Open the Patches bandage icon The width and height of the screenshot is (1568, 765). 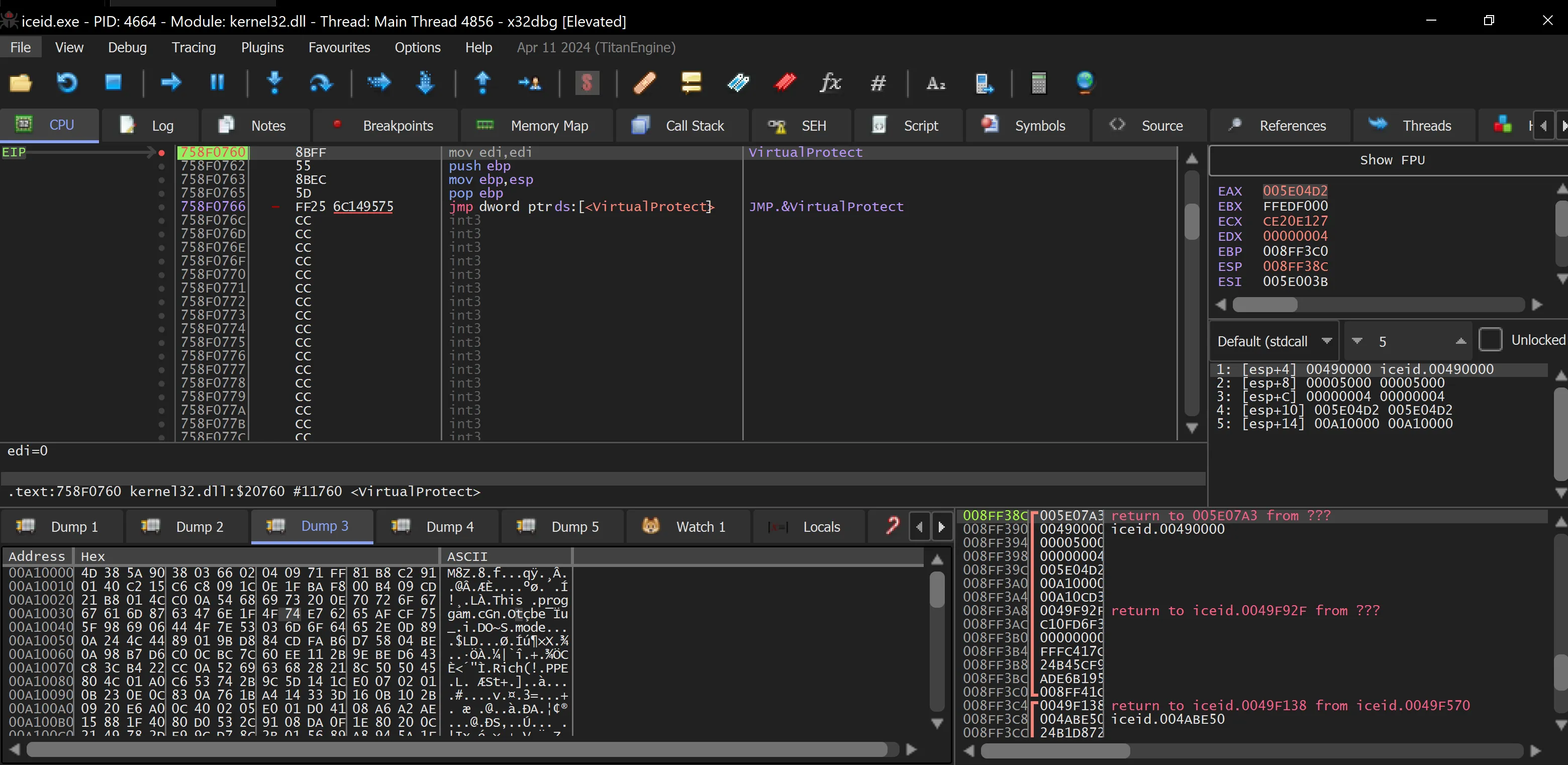[x=645, y=82]
